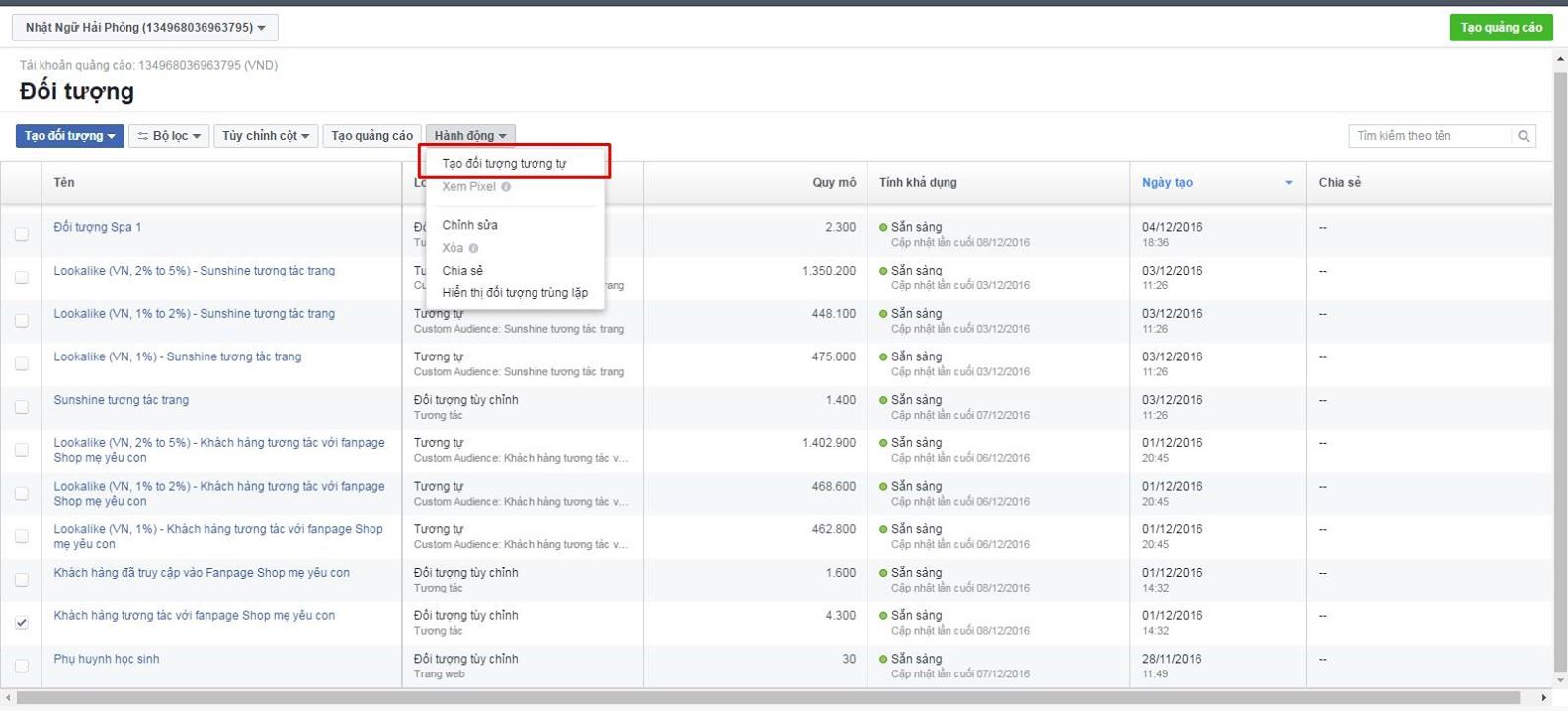This screenshot has width=1568, height=711.
Task: Open the Nhật Ngữ Hải Phòng account dropdown
Action: point(145,28)
